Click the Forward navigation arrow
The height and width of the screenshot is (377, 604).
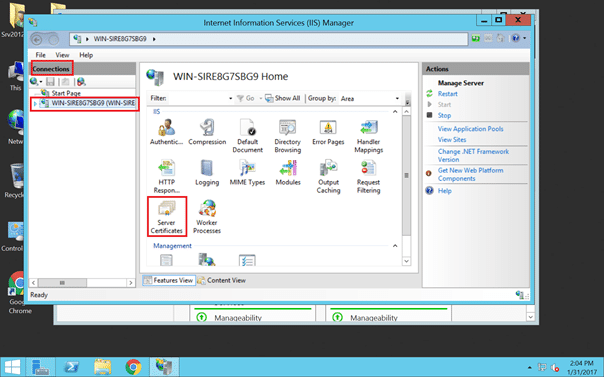pyautogui.click(x=53, y=39)
